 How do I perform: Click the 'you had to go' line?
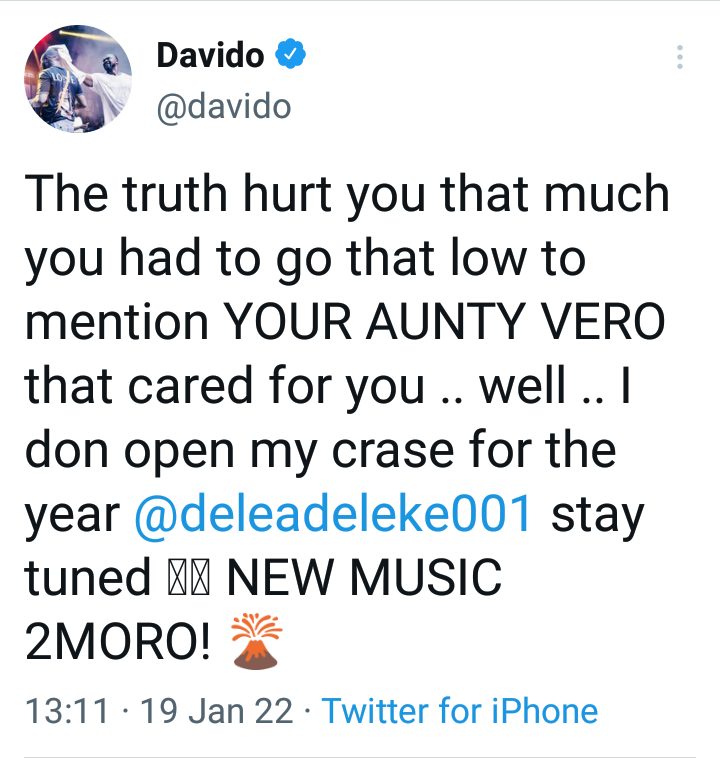(x=178, y=259)
